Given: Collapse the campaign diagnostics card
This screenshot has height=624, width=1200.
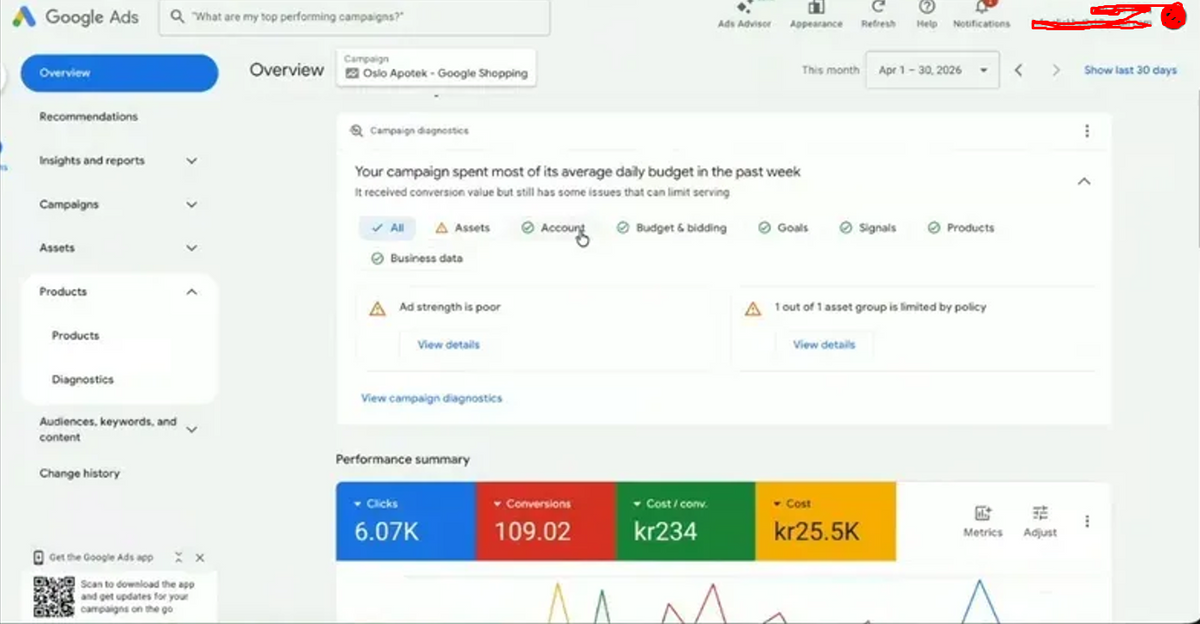Looking at the screenshot, I should (x=1083, y=182).
